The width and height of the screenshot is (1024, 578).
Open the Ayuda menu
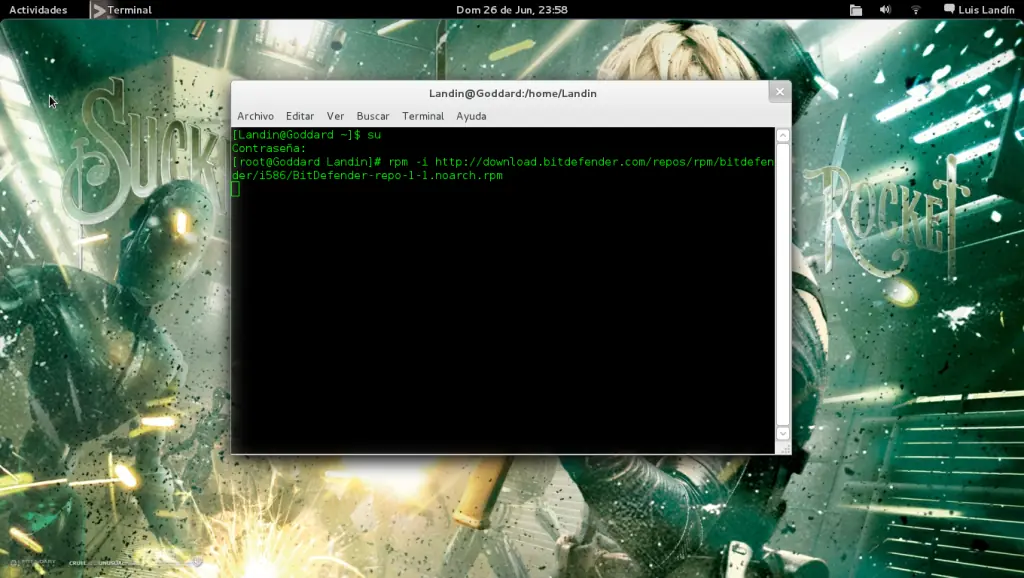click(471, 116)
